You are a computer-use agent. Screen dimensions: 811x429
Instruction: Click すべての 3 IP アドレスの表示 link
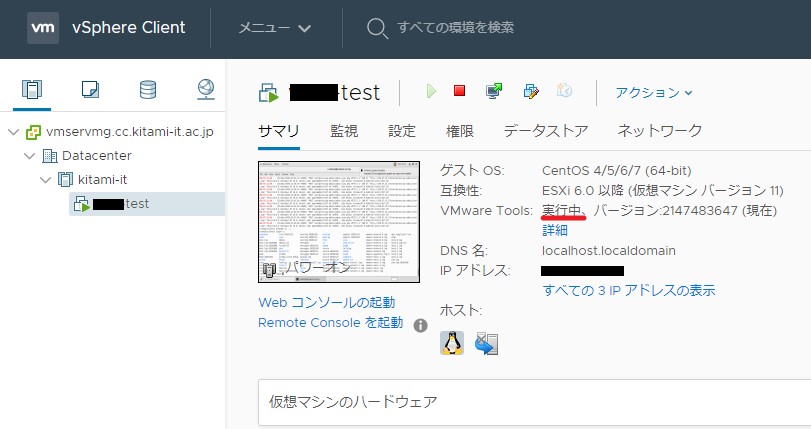(629, 290)
